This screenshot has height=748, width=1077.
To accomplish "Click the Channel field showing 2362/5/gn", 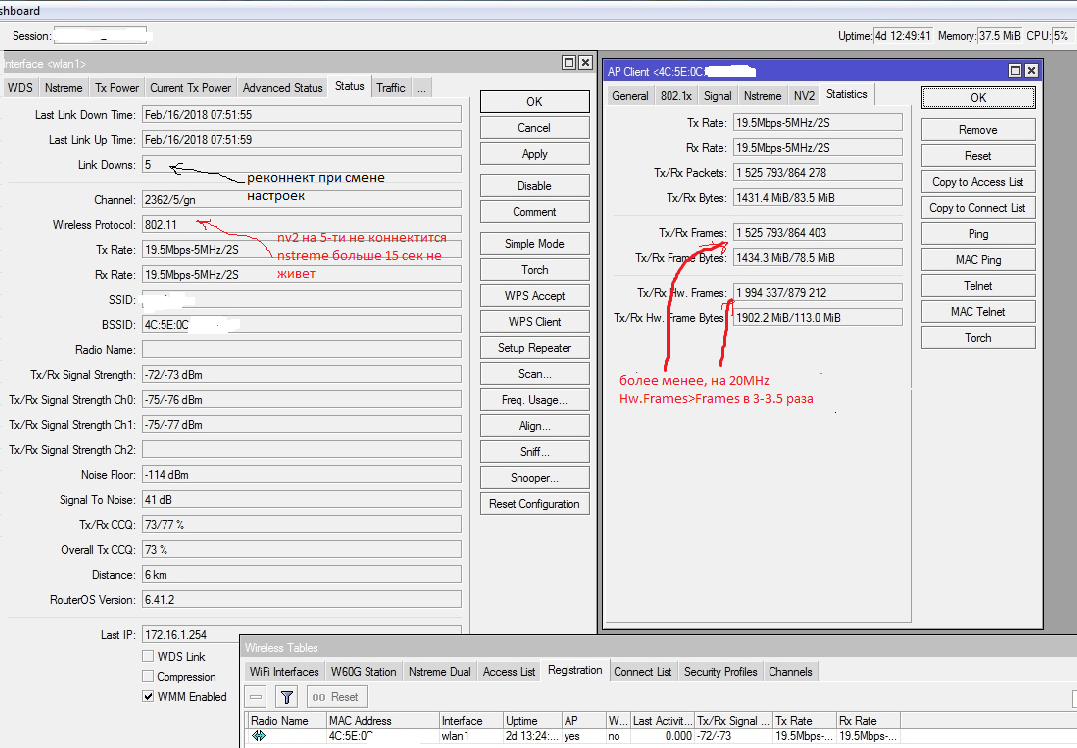I will point(301,200).
